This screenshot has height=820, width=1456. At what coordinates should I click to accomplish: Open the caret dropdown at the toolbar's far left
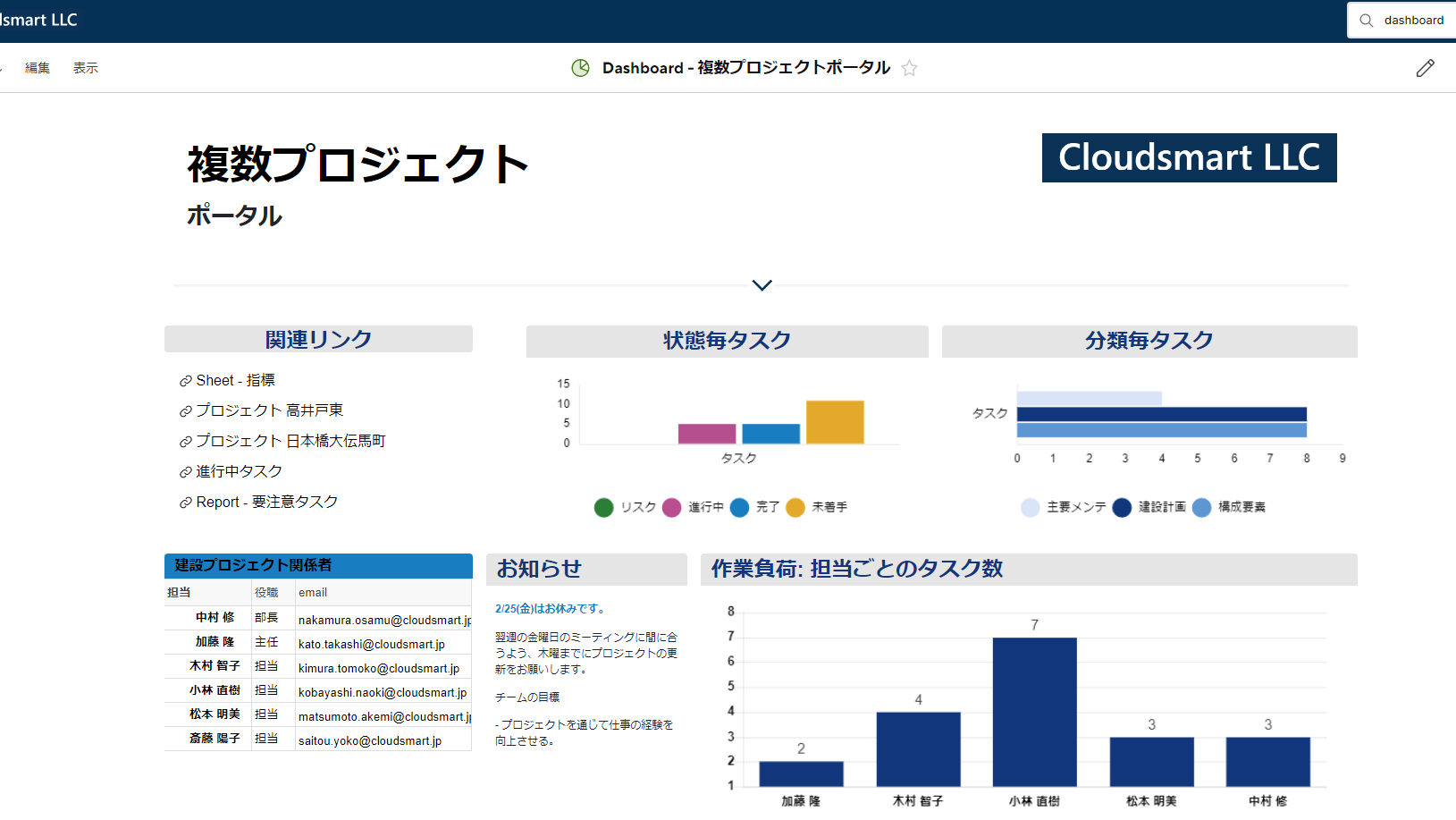click(4, 67)
